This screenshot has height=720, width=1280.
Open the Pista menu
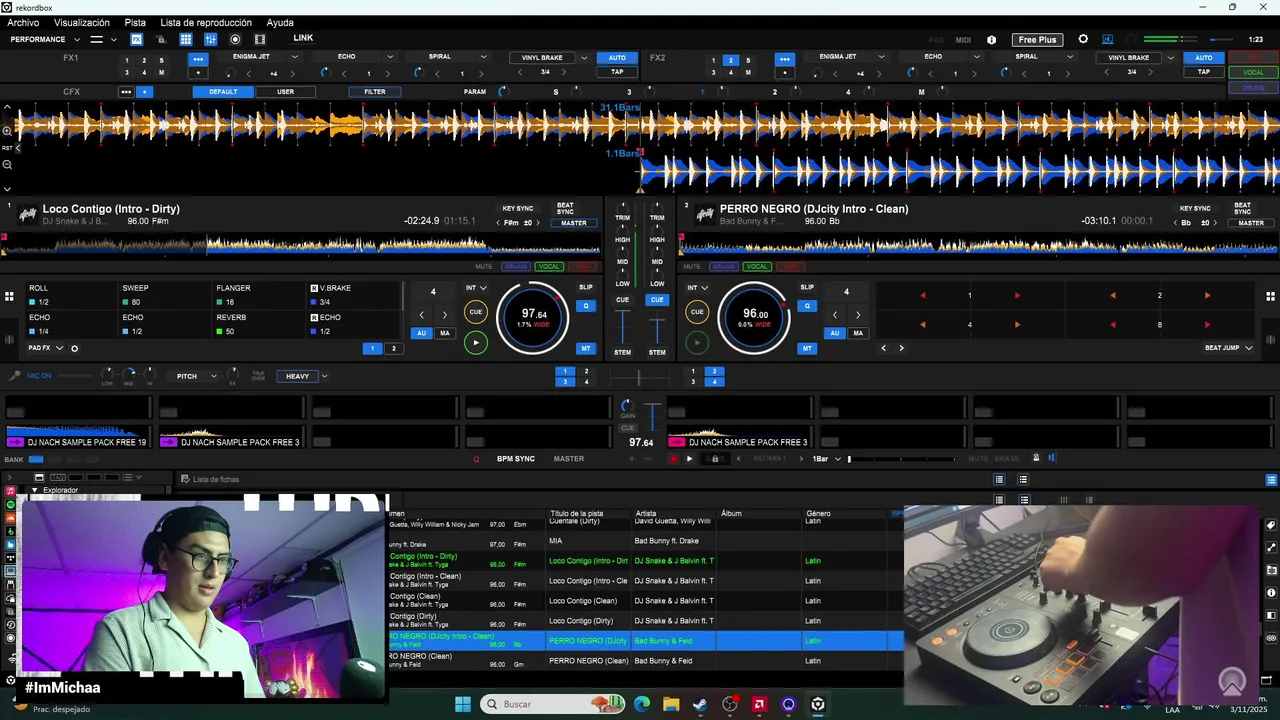point(135,22)
